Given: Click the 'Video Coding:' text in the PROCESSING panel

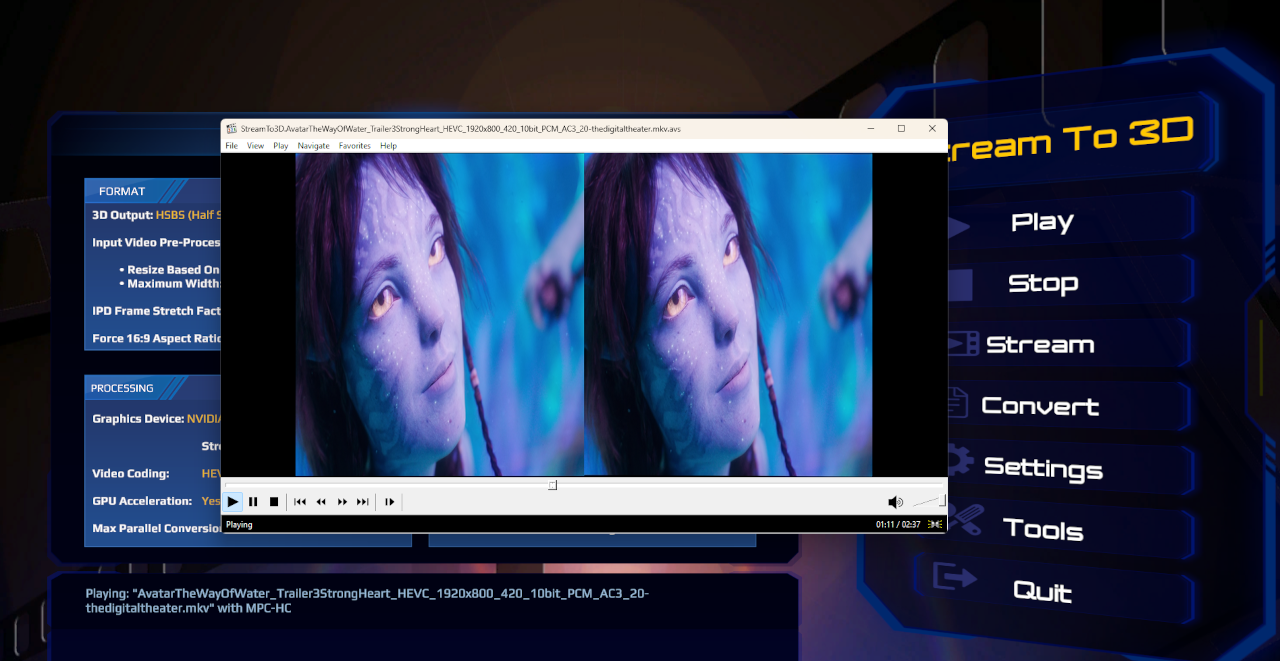Looking at the screenshot, I should [131, 474].
